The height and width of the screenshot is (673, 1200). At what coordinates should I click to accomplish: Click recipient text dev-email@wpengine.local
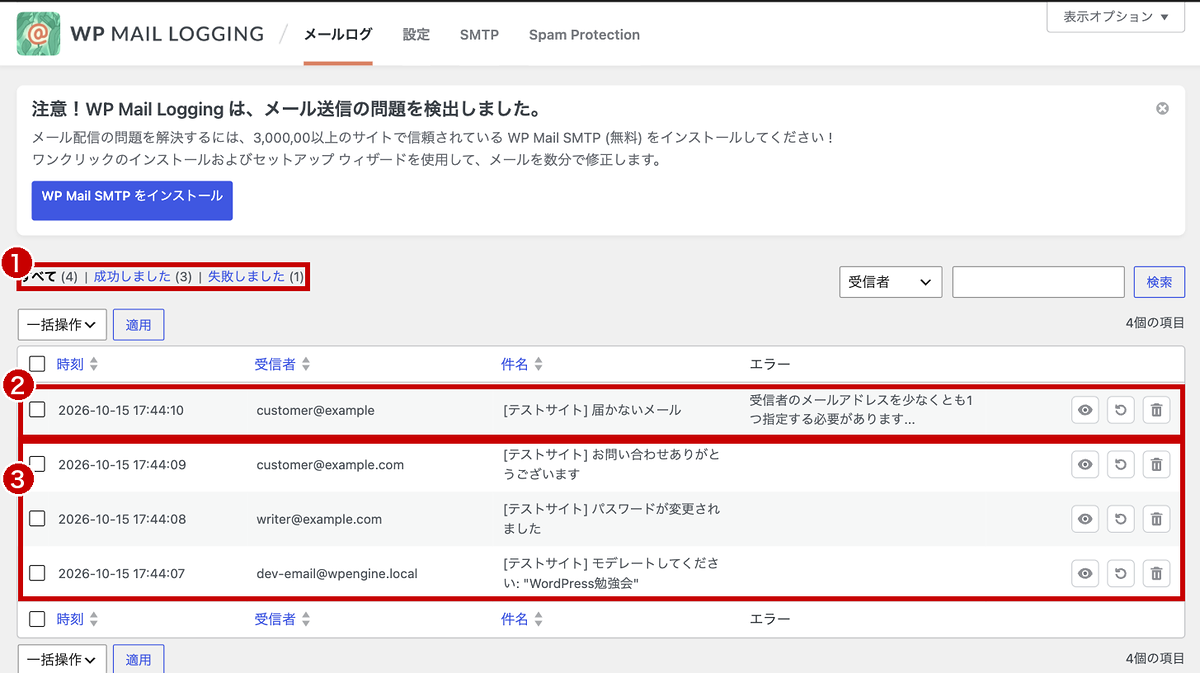337,574
